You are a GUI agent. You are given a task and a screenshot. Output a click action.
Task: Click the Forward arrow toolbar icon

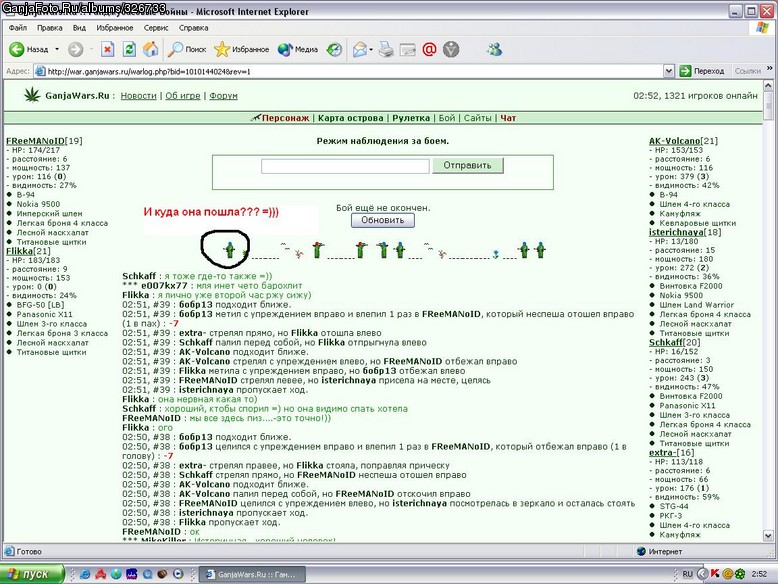point(75,49)
